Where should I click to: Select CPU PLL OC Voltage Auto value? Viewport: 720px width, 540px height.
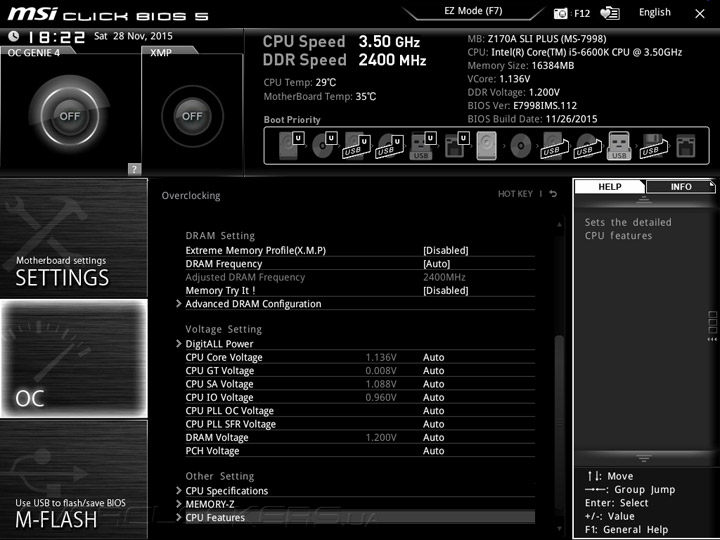coord(433,411)
